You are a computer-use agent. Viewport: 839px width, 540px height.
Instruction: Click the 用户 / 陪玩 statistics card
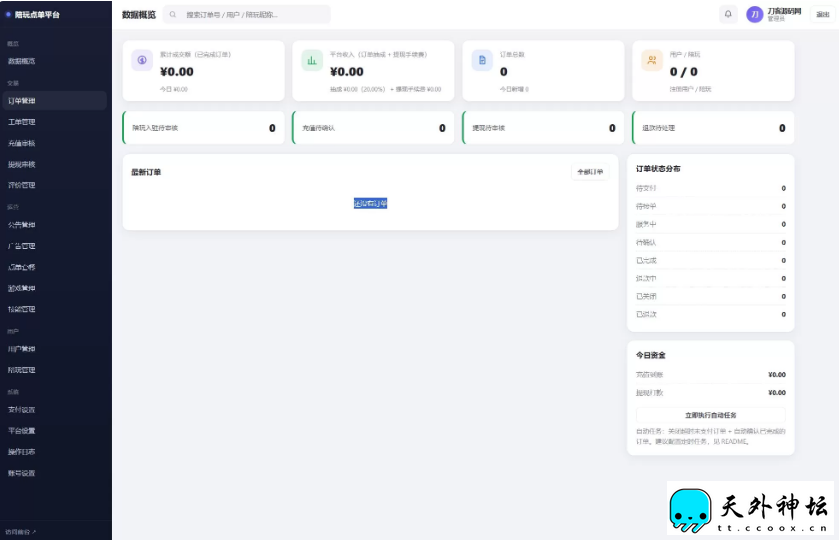pos(713,71)
